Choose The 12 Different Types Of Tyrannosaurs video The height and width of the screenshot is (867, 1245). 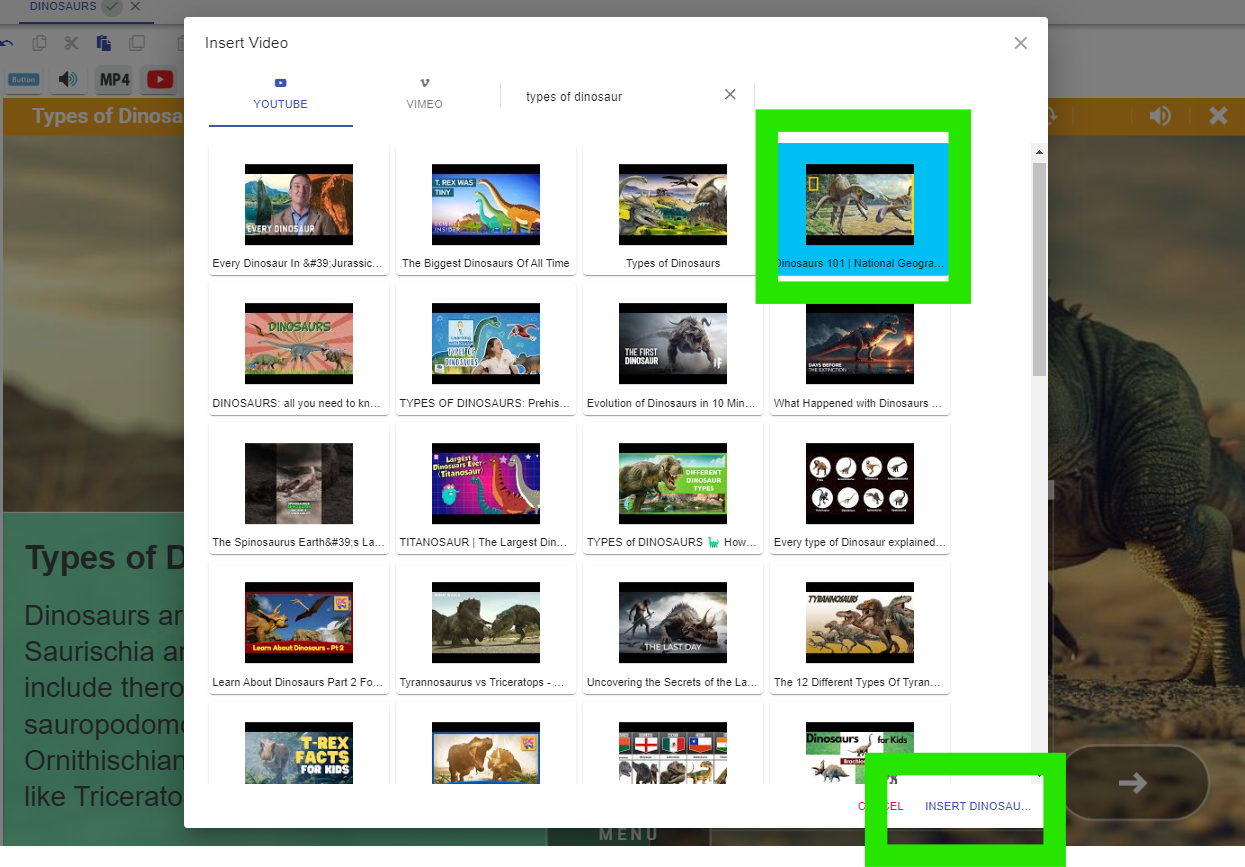pyautogui.click(x=860, y=628)
